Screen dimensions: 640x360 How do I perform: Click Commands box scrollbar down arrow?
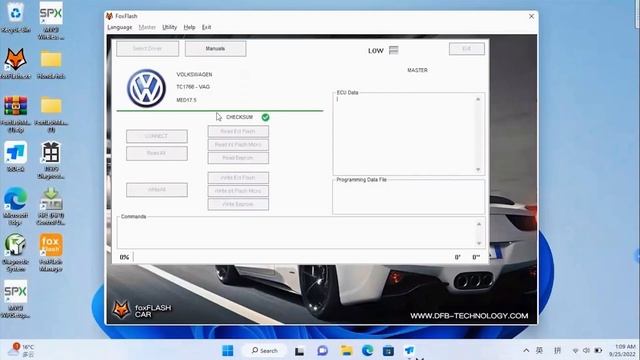point(479,243)
